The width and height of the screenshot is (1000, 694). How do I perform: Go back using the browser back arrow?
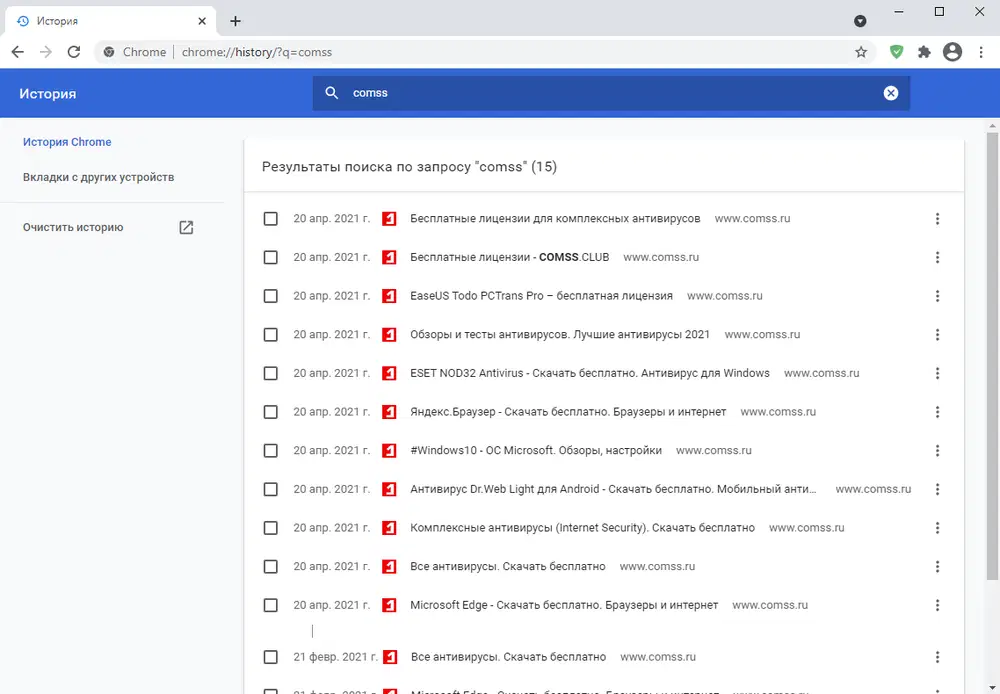click(x=18, y=52)
